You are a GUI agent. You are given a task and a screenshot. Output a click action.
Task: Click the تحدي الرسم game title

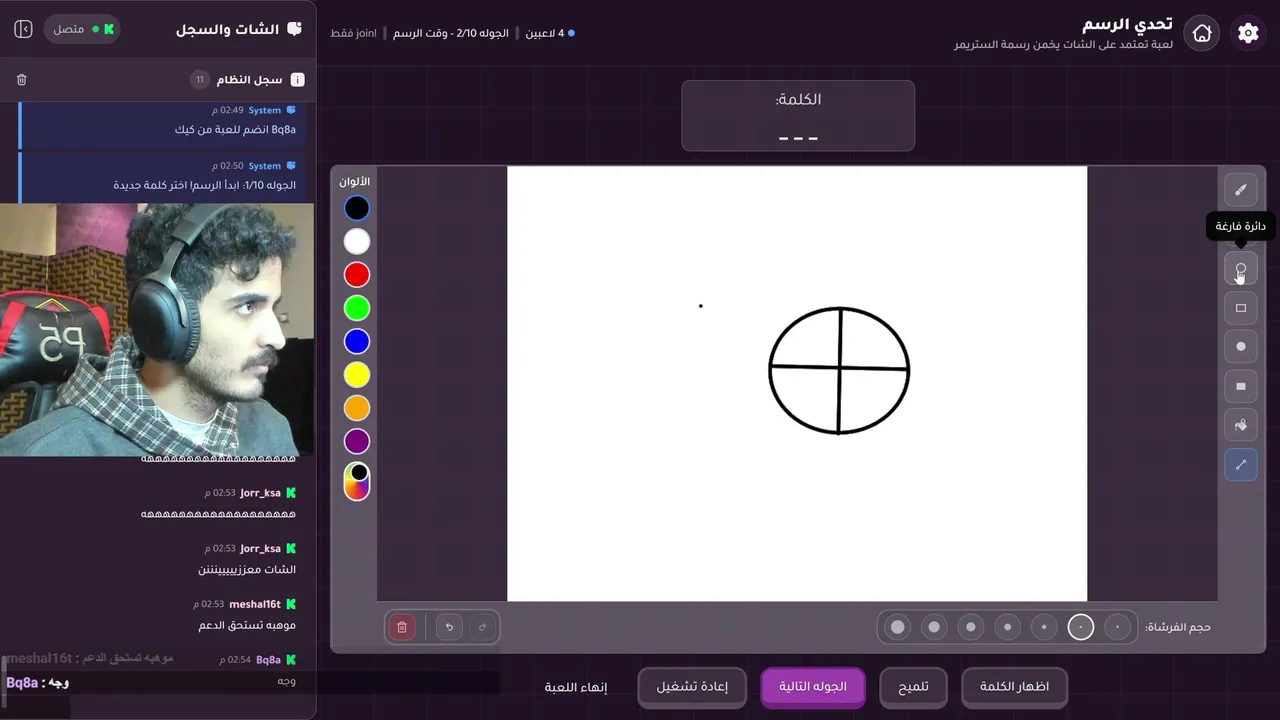click(x=1128, y=24)
